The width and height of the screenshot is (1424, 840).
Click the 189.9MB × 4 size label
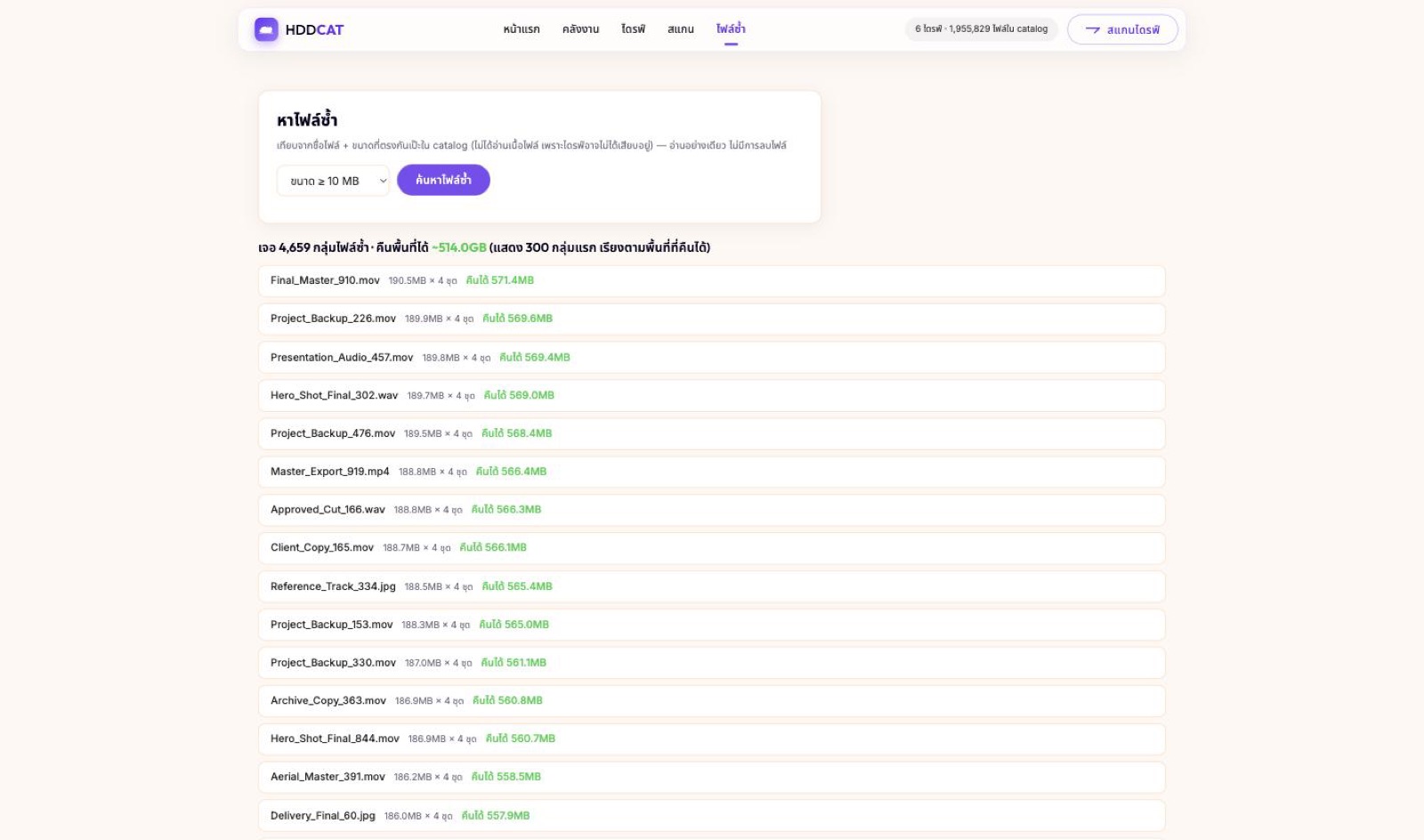click(439, 319)
